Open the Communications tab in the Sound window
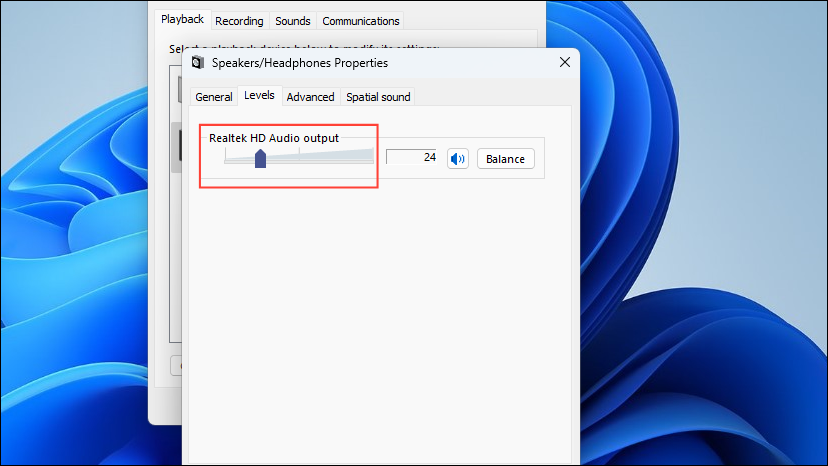The height and width of the screenshot is (466, 828). pos(361,21)
